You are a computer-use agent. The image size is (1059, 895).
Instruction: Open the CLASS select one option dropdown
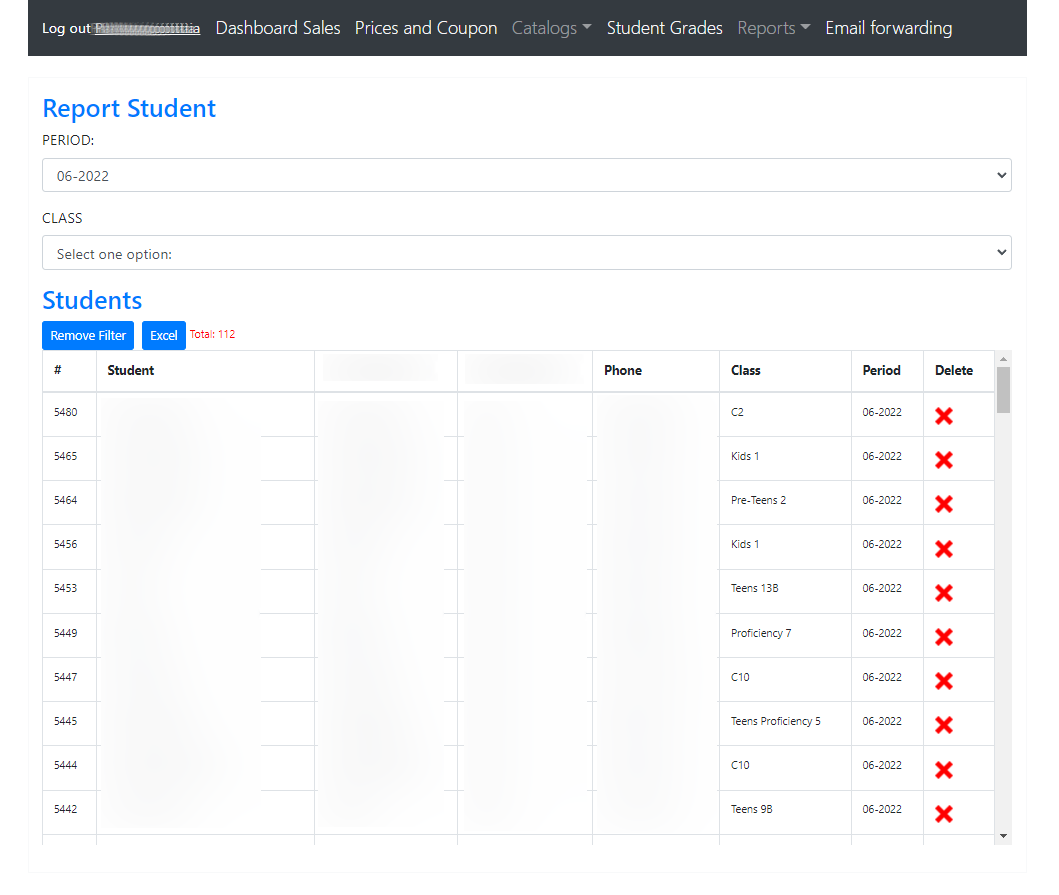pyautogui.click(x=527, y=253)
